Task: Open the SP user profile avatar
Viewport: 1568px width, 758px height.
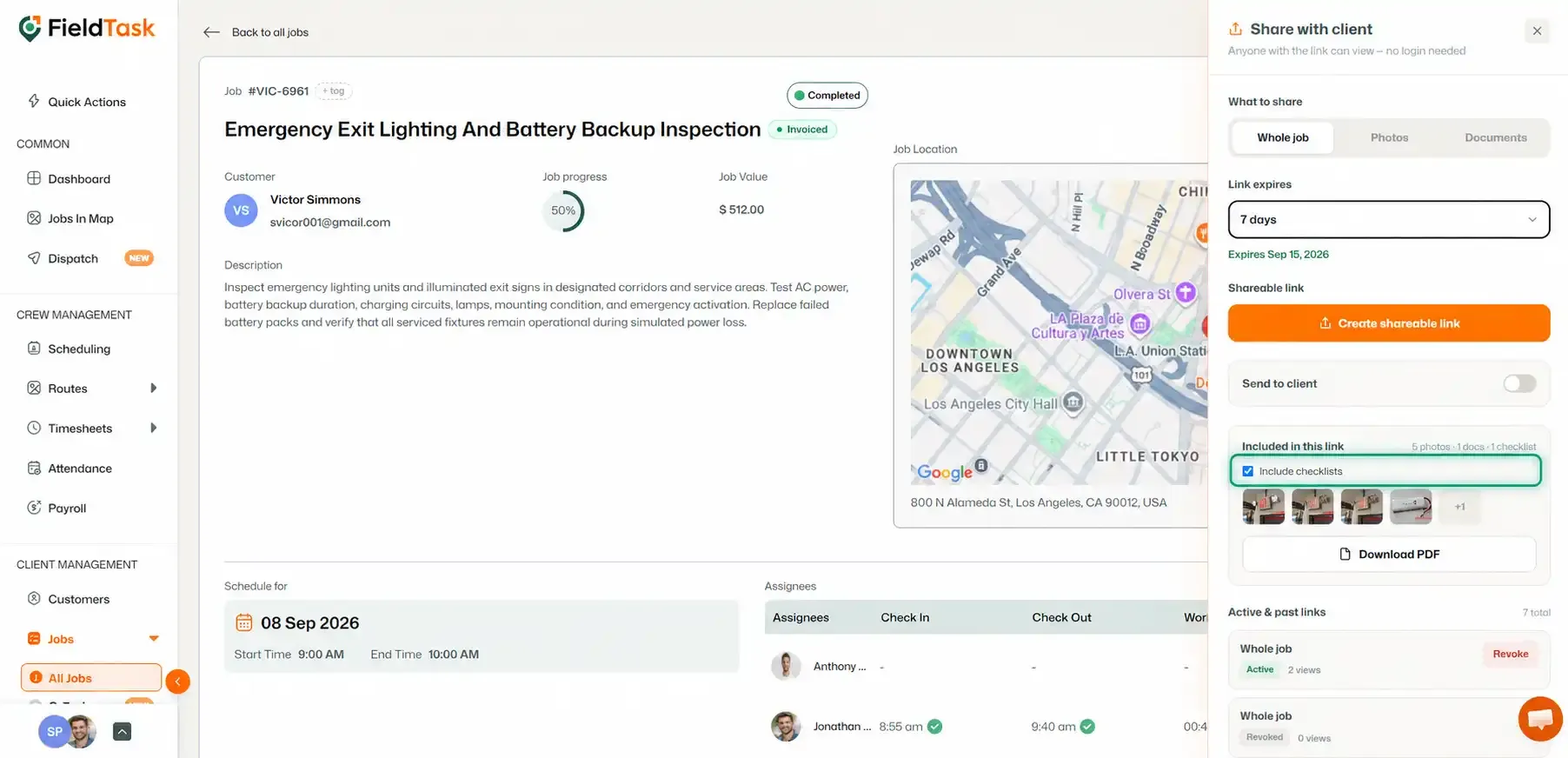Action: click(x=54, y=732)
